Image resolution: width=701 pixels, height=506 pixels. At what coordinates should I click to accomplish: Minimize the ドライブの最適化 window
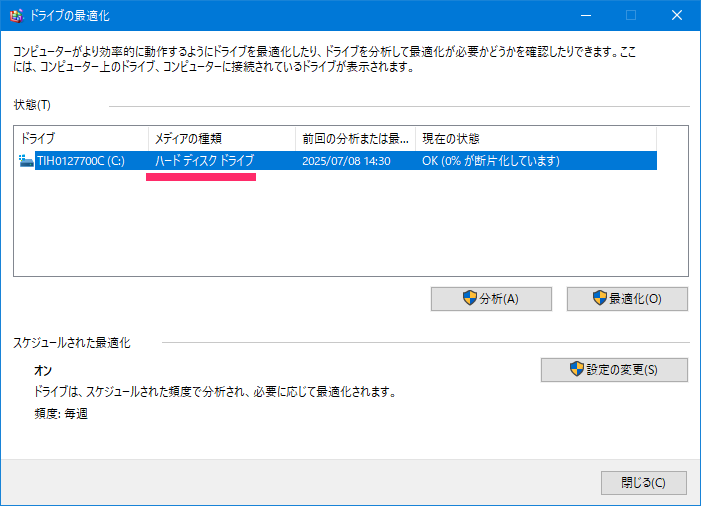click(586, 15)
